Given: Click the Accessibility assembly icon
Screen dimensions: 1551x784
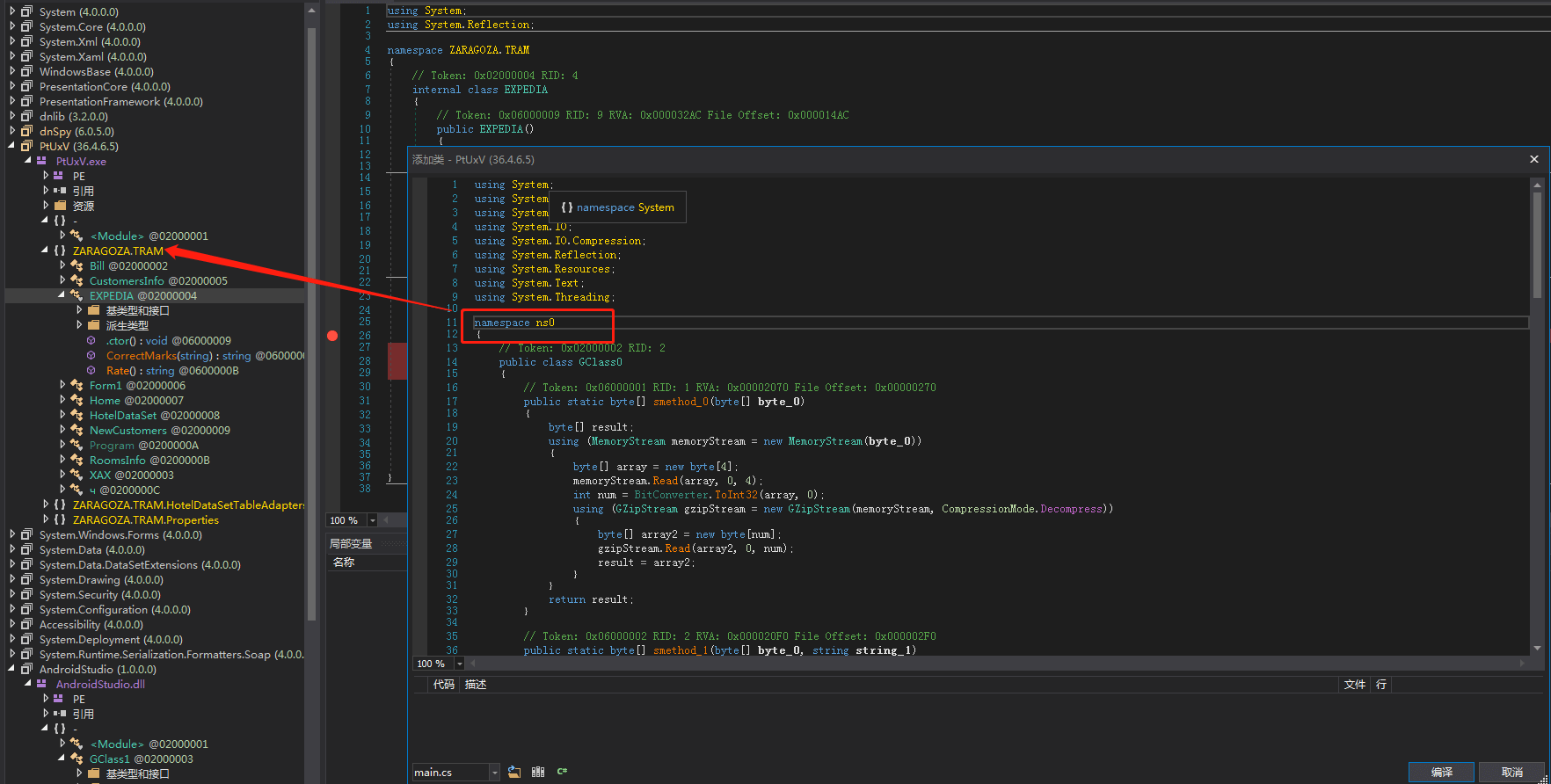Looking at the screenshot, I should click(x=26, y=624).
